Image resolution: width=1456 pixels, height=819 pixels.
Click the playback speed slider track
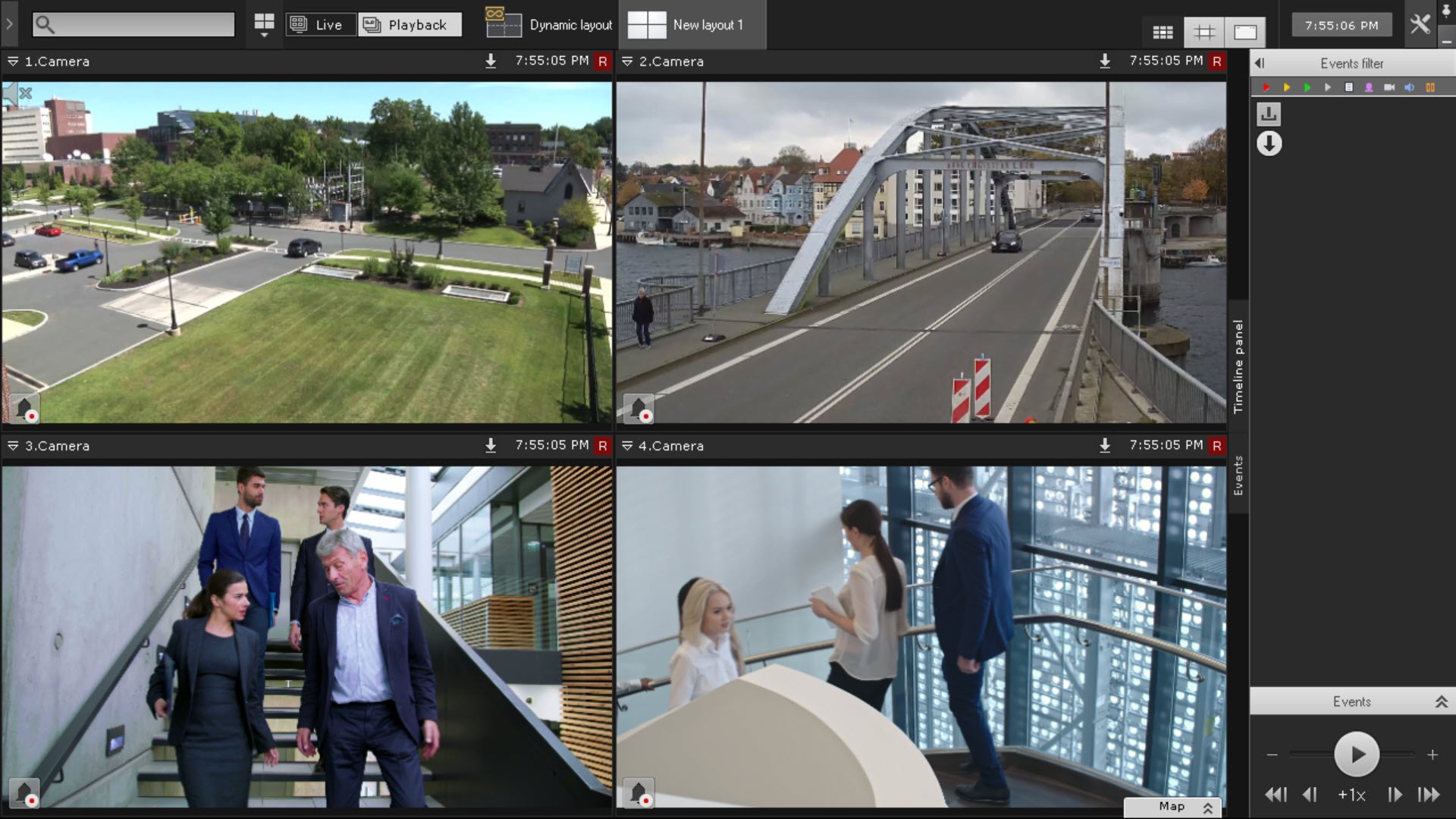click(1310, 755)
